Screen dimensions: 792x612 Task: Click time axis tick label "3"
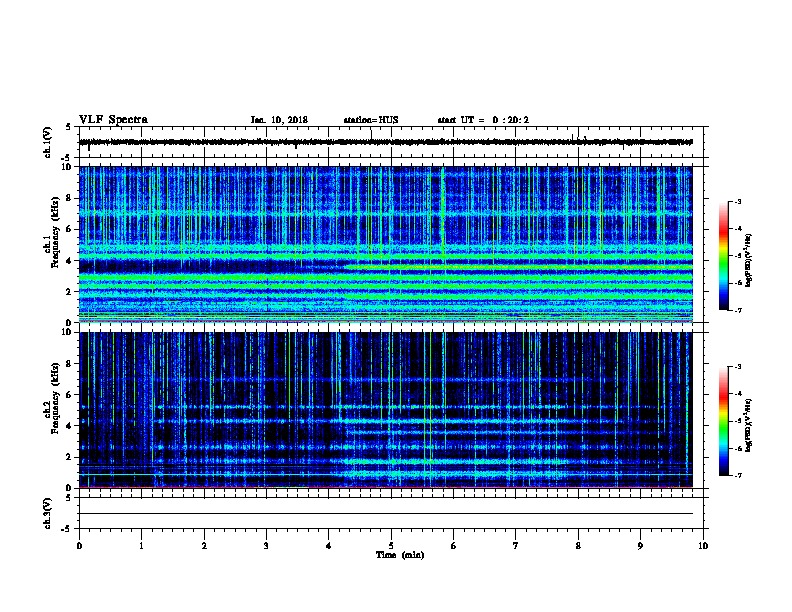266,546
